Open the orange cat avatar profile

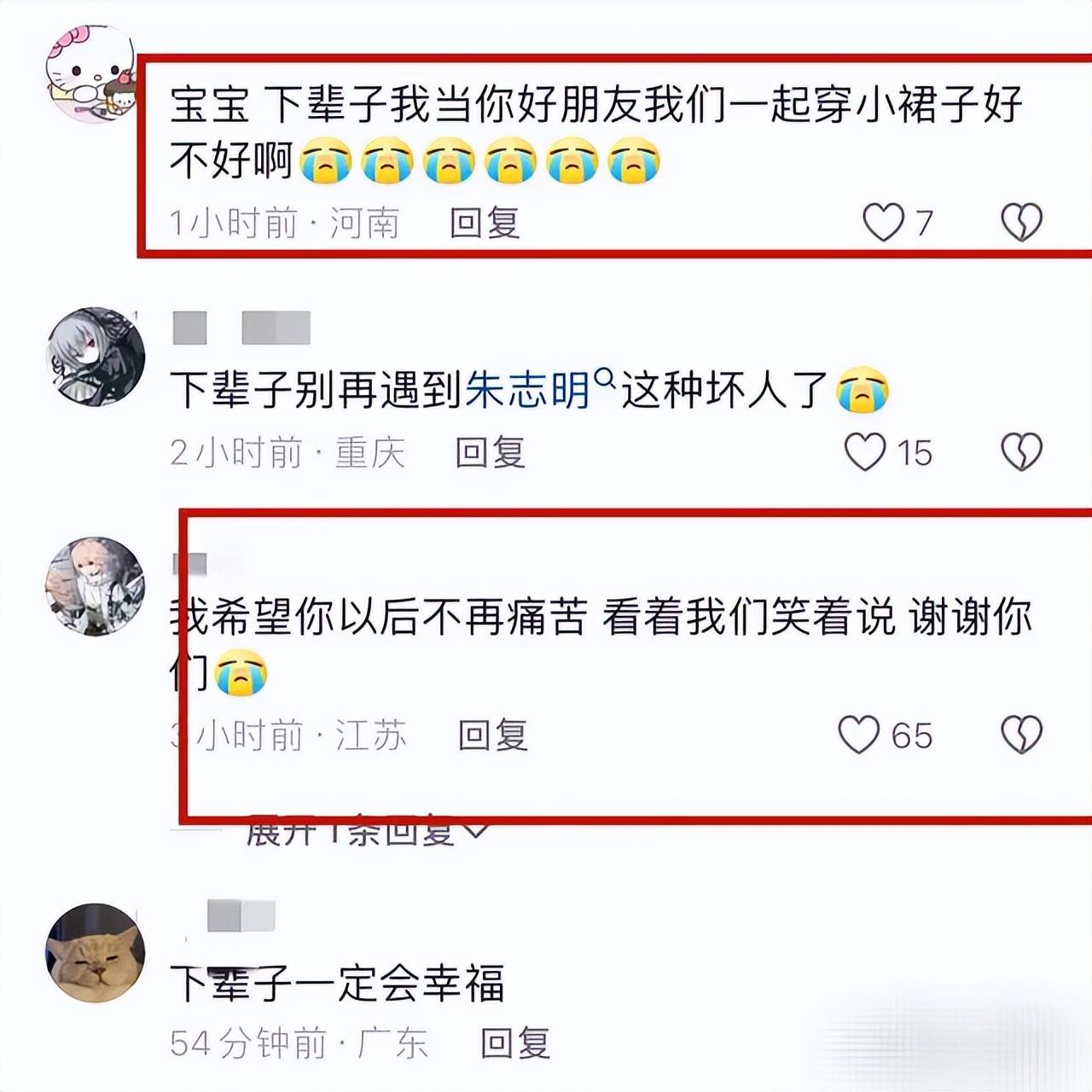pyautogui.click(x=95, y=953)
